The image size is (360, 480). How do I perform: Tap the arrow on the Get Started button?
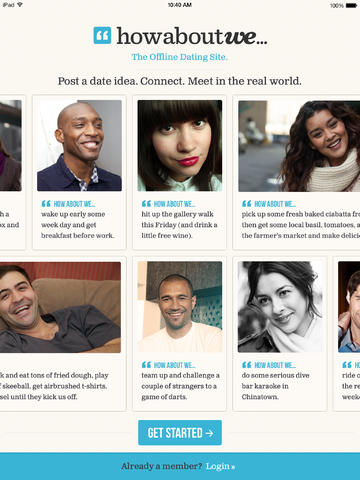[x=209, y=433]
